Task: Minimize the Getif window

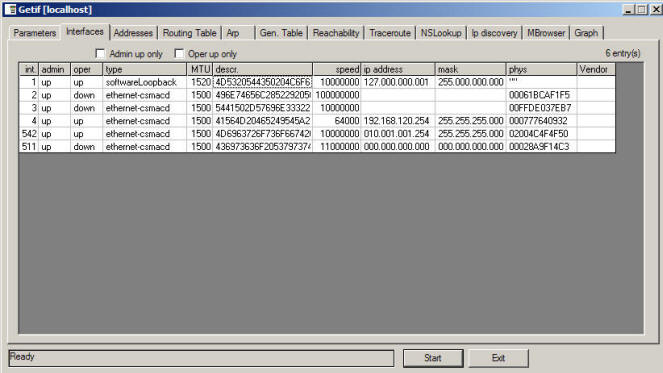Action: tap(629, 9)
